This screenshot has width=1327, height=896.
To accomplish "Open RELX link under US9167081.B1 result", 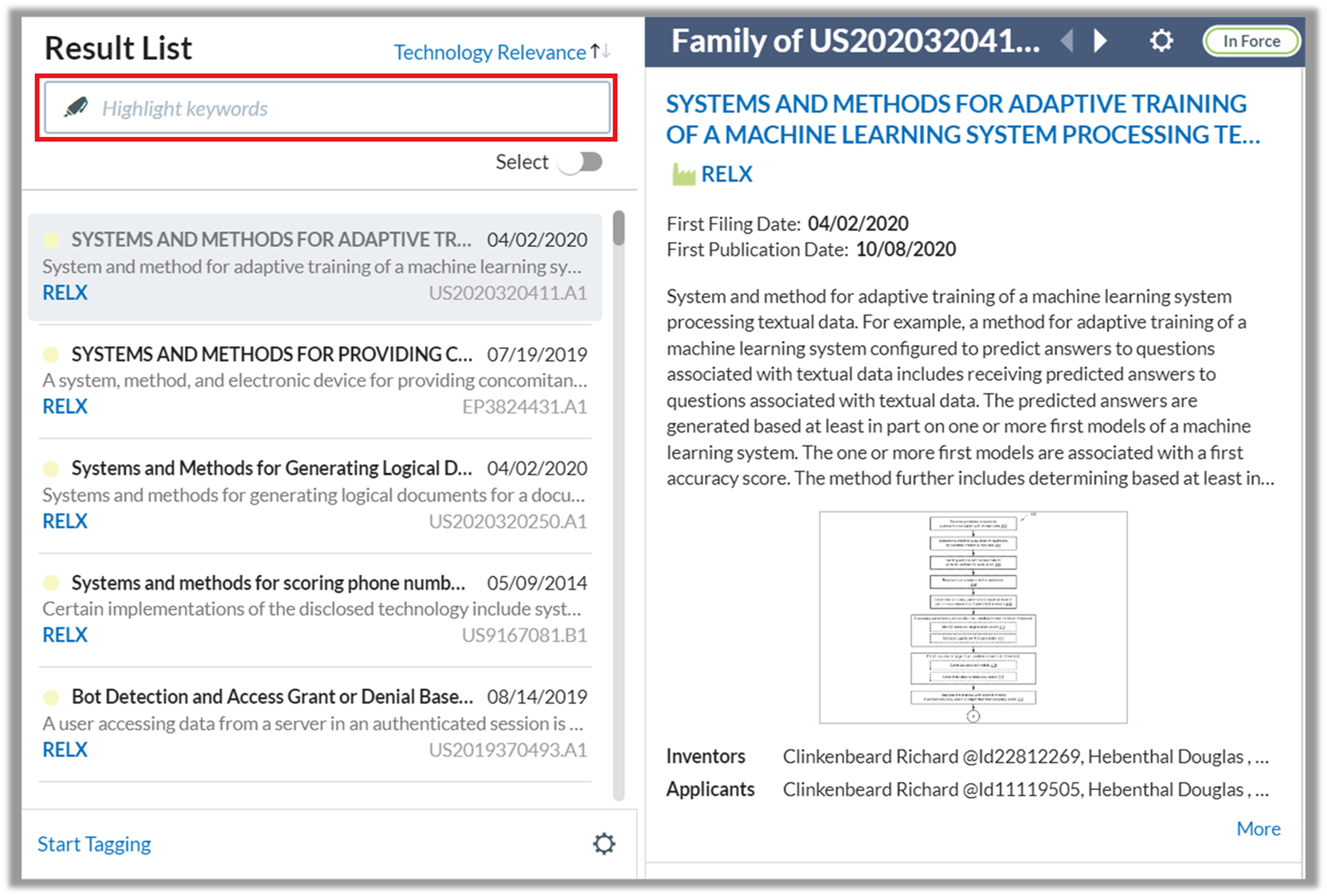I will point(65,635).
